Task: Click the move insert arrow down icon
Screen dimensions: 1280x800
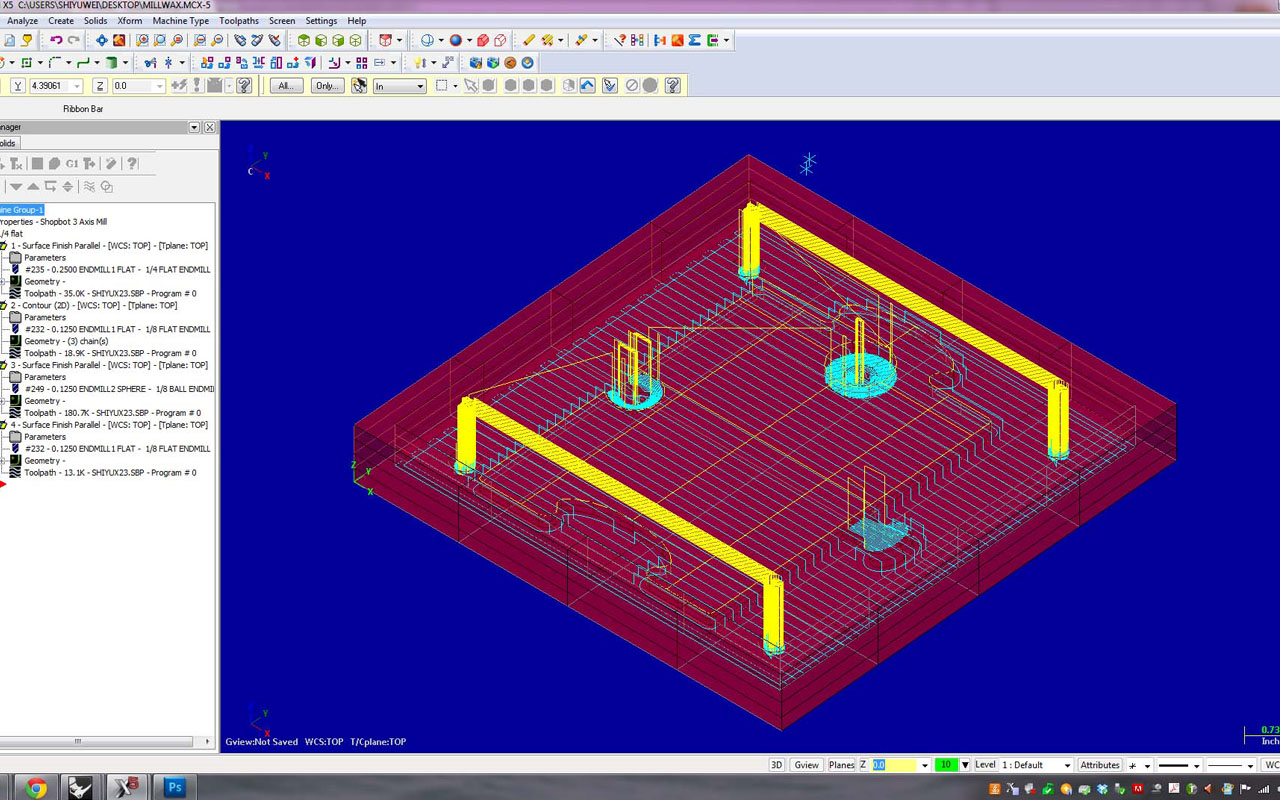Action: [x=16, y=187]
